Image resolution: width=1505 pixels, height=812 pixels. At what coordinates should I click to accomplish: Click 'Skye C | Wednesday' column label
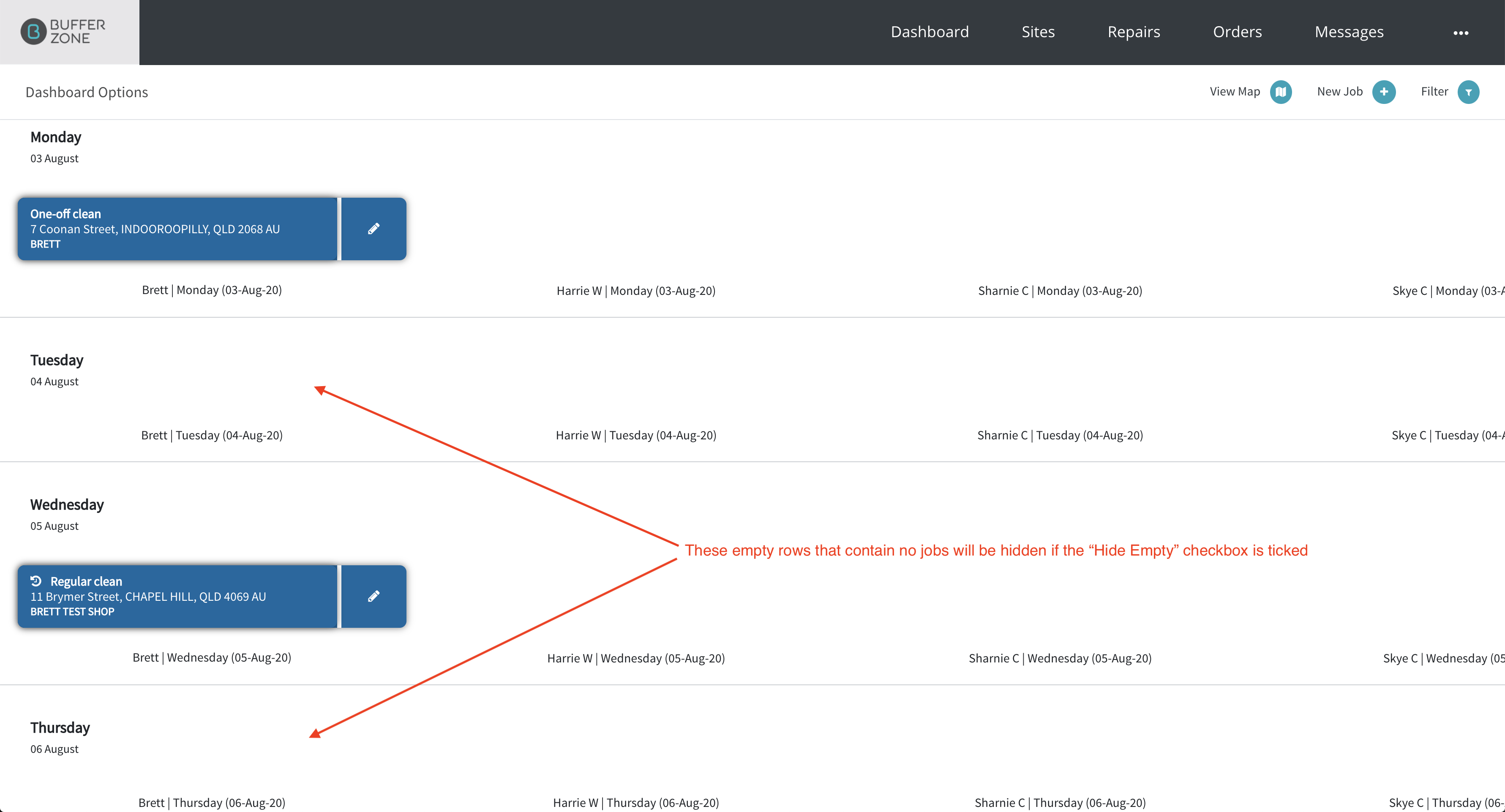[1444, 658]
